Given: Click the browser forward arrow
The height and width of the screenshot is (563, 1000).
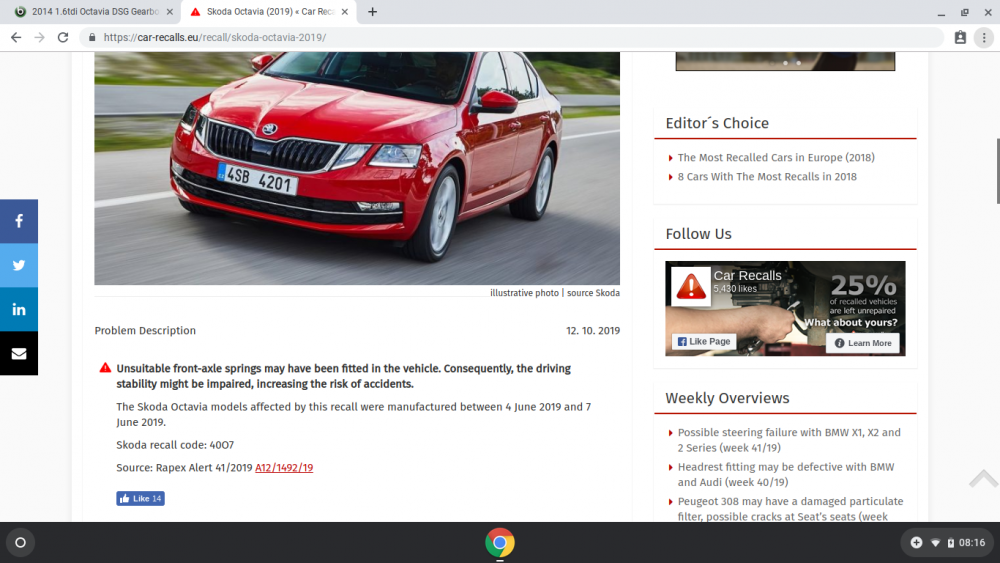Looking at the screenshot, I should pyautogui.click(x=40, y=38).
